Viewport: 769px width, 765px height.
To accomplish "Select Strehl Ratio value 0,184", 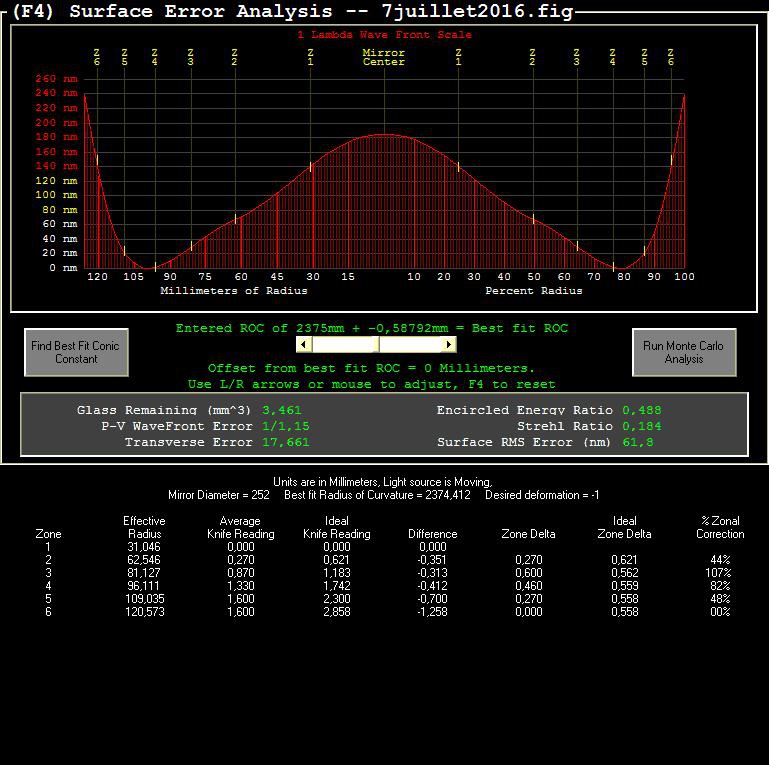I will click(x=641, y=426).
